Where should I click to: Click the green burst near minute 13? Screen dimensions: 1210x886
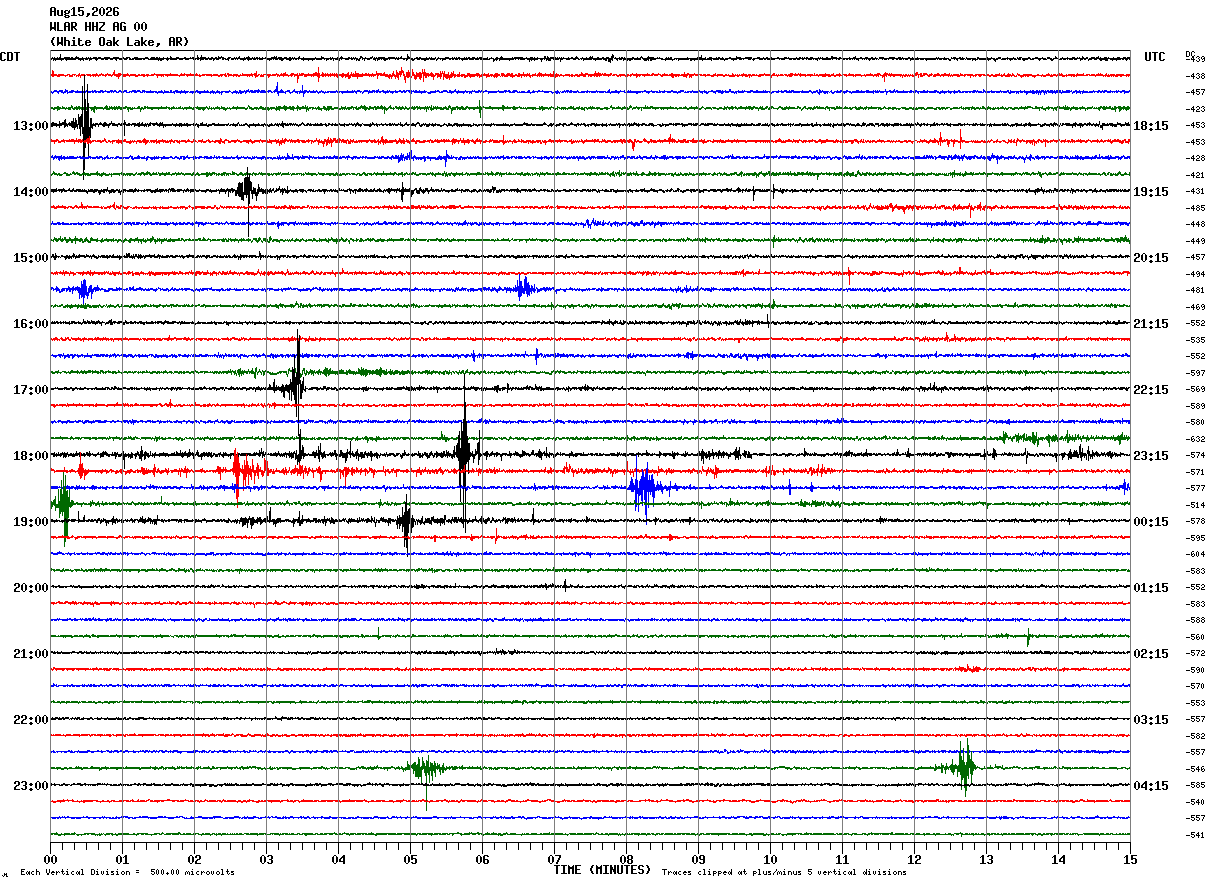(963, 767)
